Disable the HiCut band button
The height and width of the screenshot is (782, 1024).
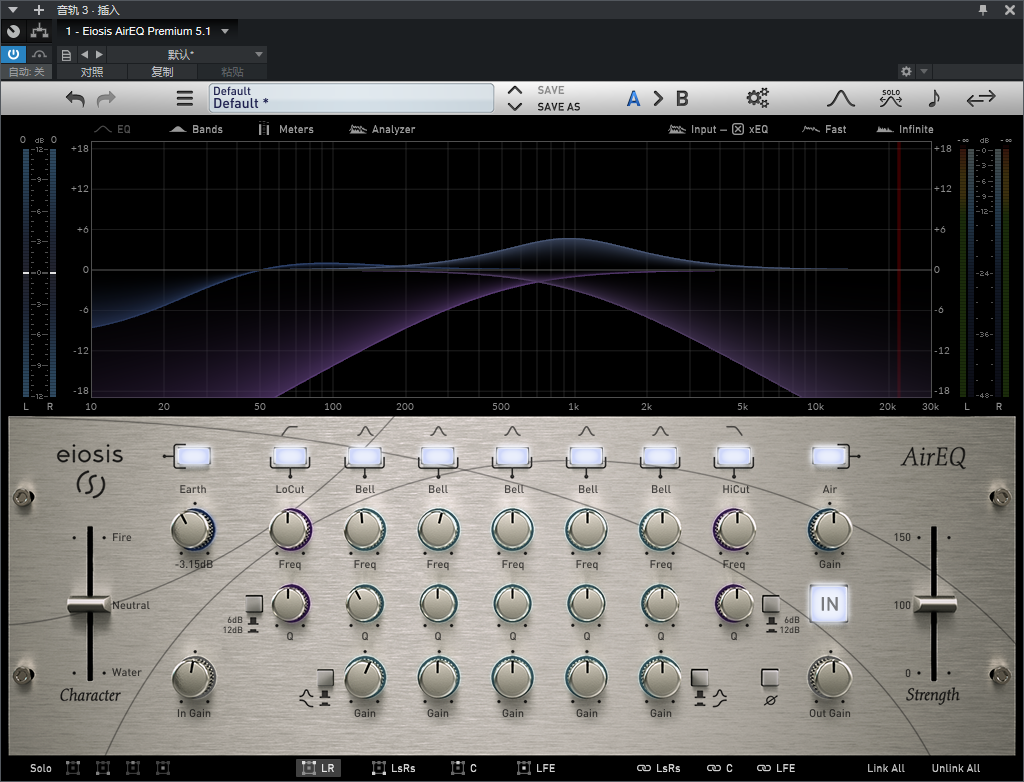tap(734, 457)
